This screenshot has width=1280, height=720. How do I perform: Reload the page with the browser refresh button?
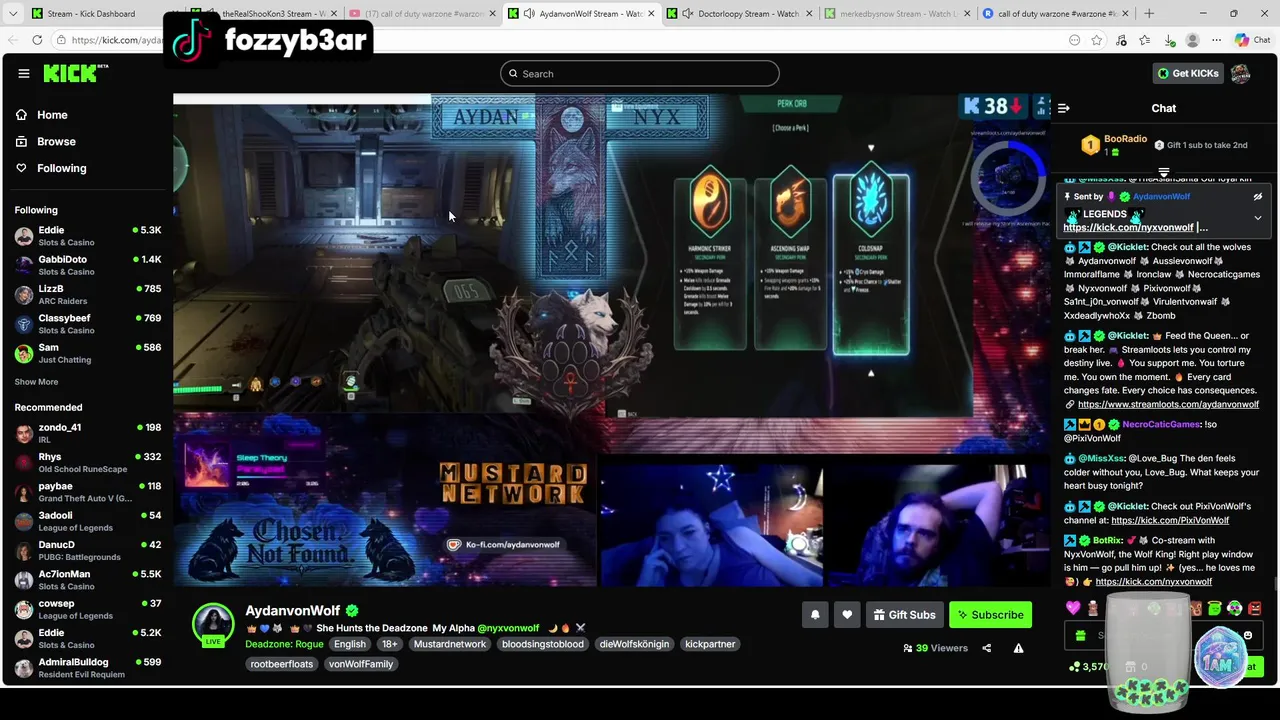pyautogui.click(x=37, y=40)
